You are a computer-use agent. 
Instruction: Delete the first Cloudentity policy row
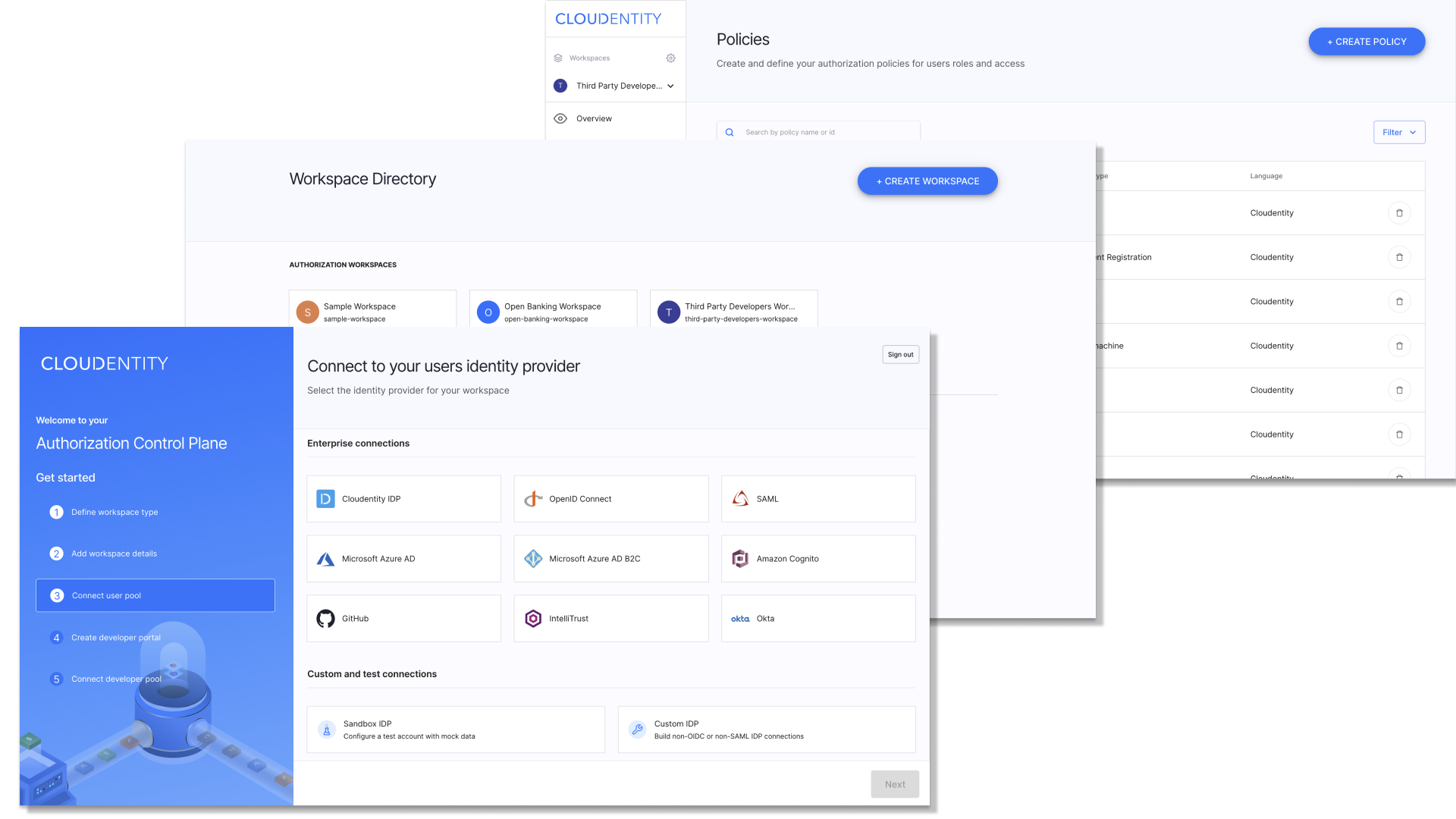point(1399,213)
